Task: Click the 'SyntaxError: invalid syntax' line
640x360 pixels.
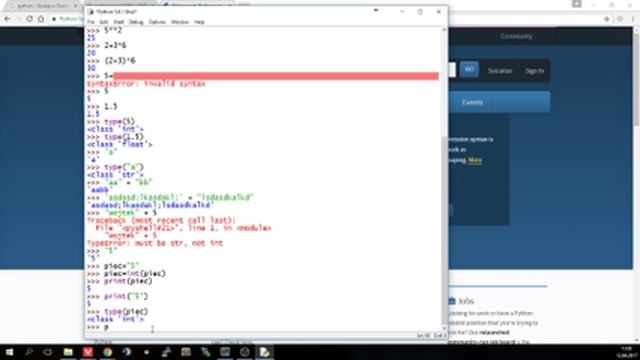Action: coord(146,84)
